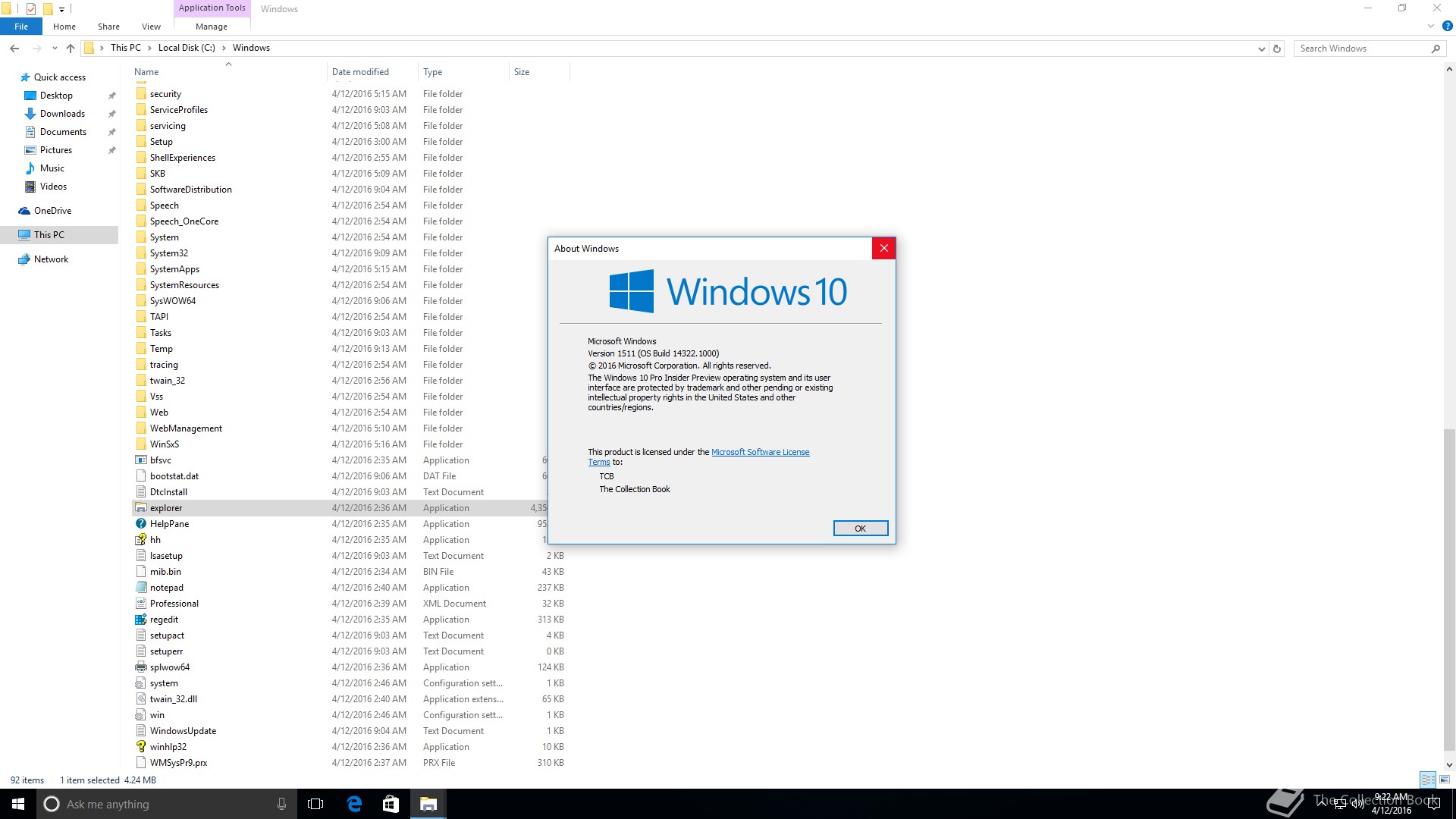The width and height of the screenshot is (1456, 819).
Task: Select the File Explorer taskbar icon
Action: click(x=428, y=804)
